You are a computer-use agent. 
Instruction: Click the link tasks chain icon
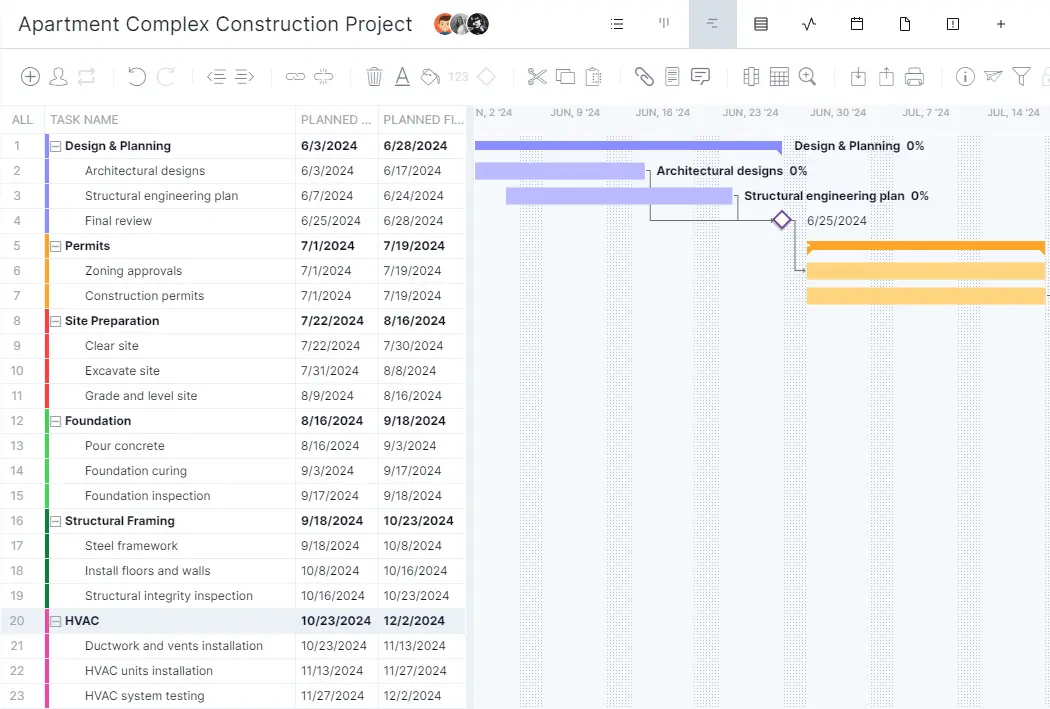(295, 77)
